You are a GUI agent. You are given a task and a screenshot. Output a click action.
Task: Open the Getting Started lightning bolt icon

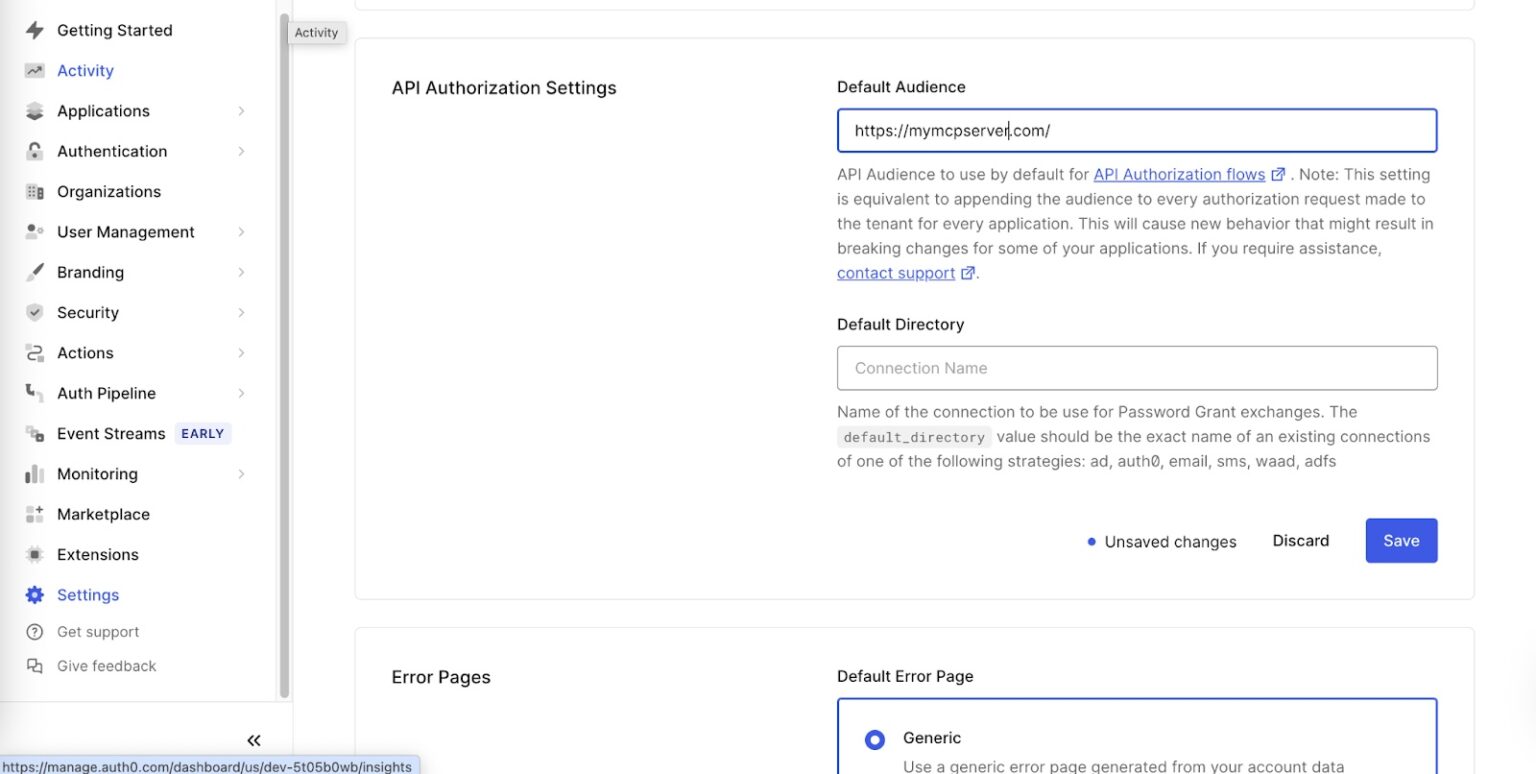(x=33, y=30)
